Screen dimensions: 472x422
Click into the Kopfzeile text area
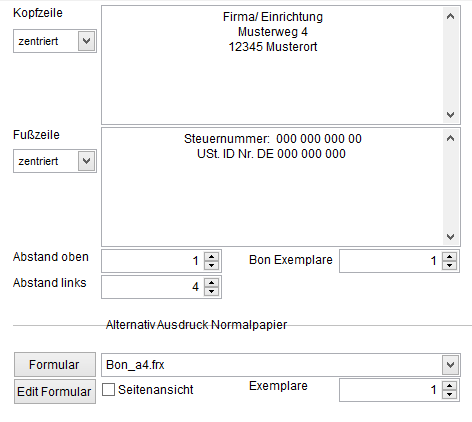pyautogui.click(x=272, y=65)
